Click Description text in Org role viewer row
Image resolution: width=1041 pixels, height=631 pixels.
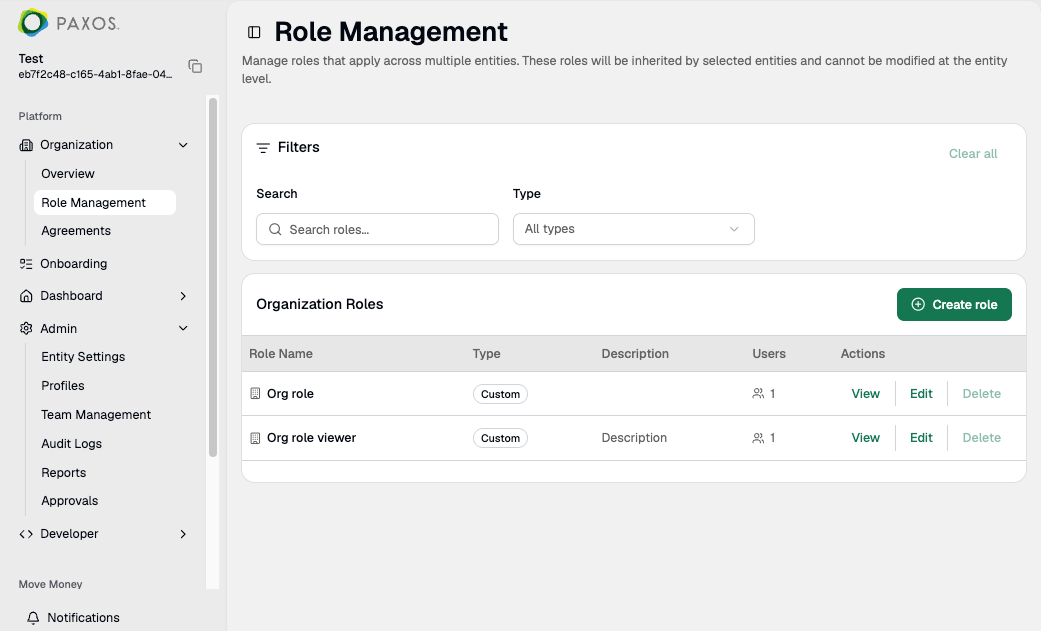click(x=634, y=438)
